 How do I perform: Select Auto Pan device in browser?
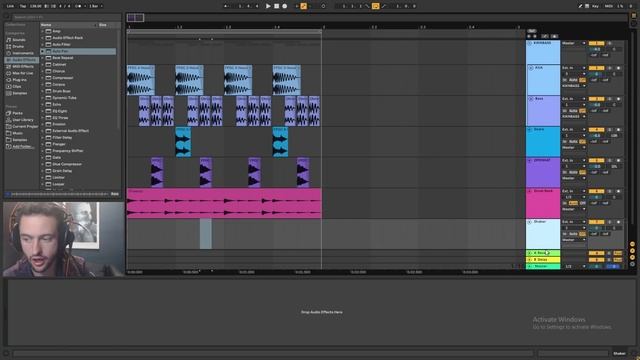(x=78, y=51)
